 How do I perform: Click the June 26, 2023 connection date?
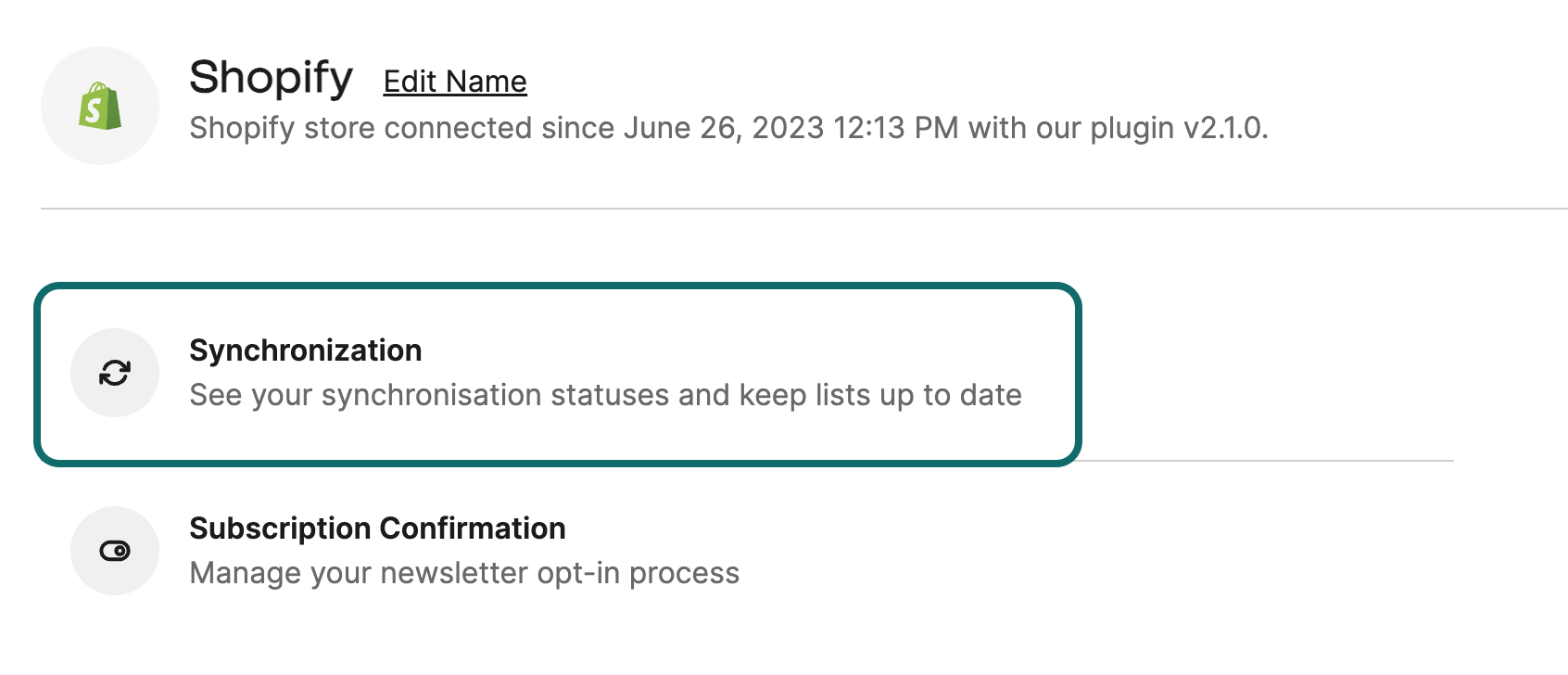pyautogui.click(x=724, y=128)
